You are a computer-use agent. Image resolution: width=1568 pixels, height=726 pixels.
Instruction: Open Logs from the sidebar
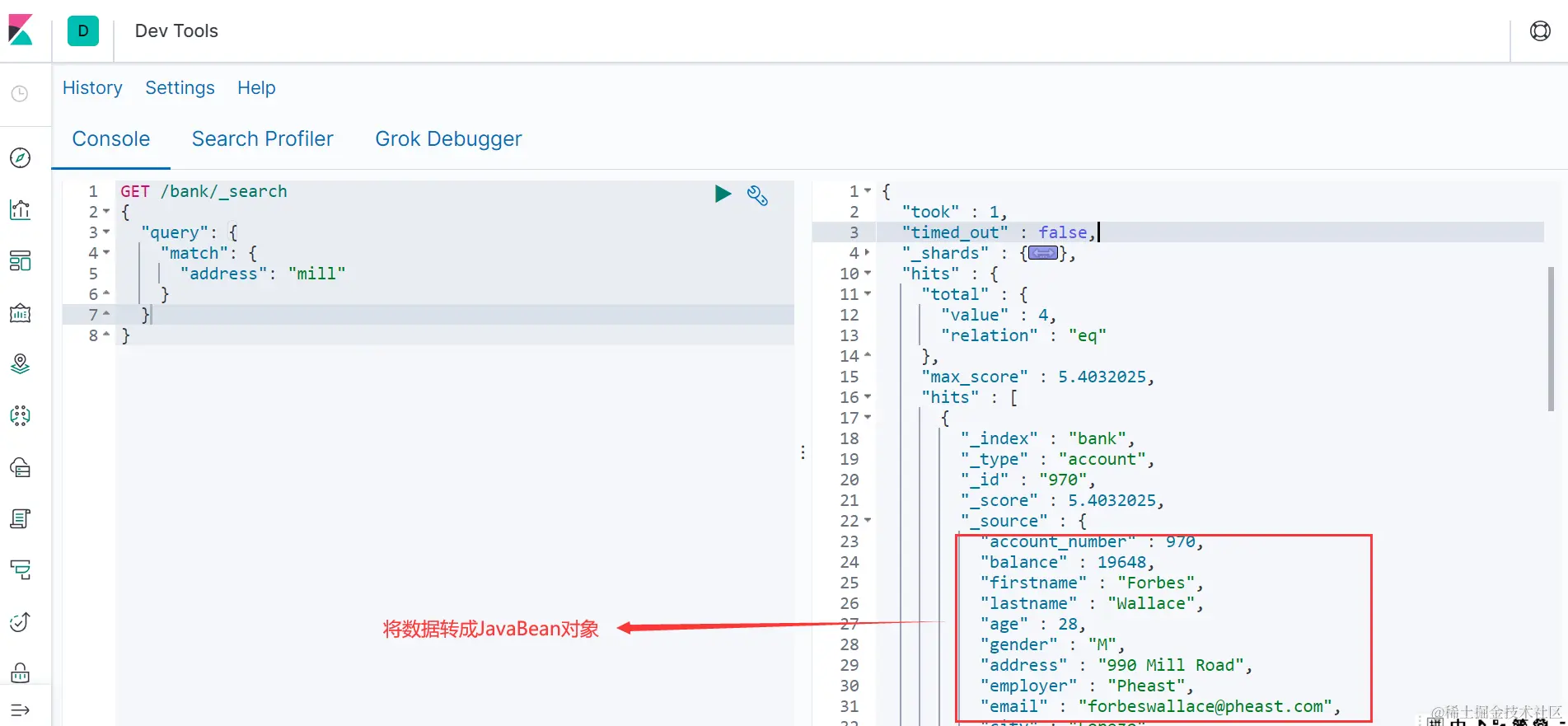[21, 518]
